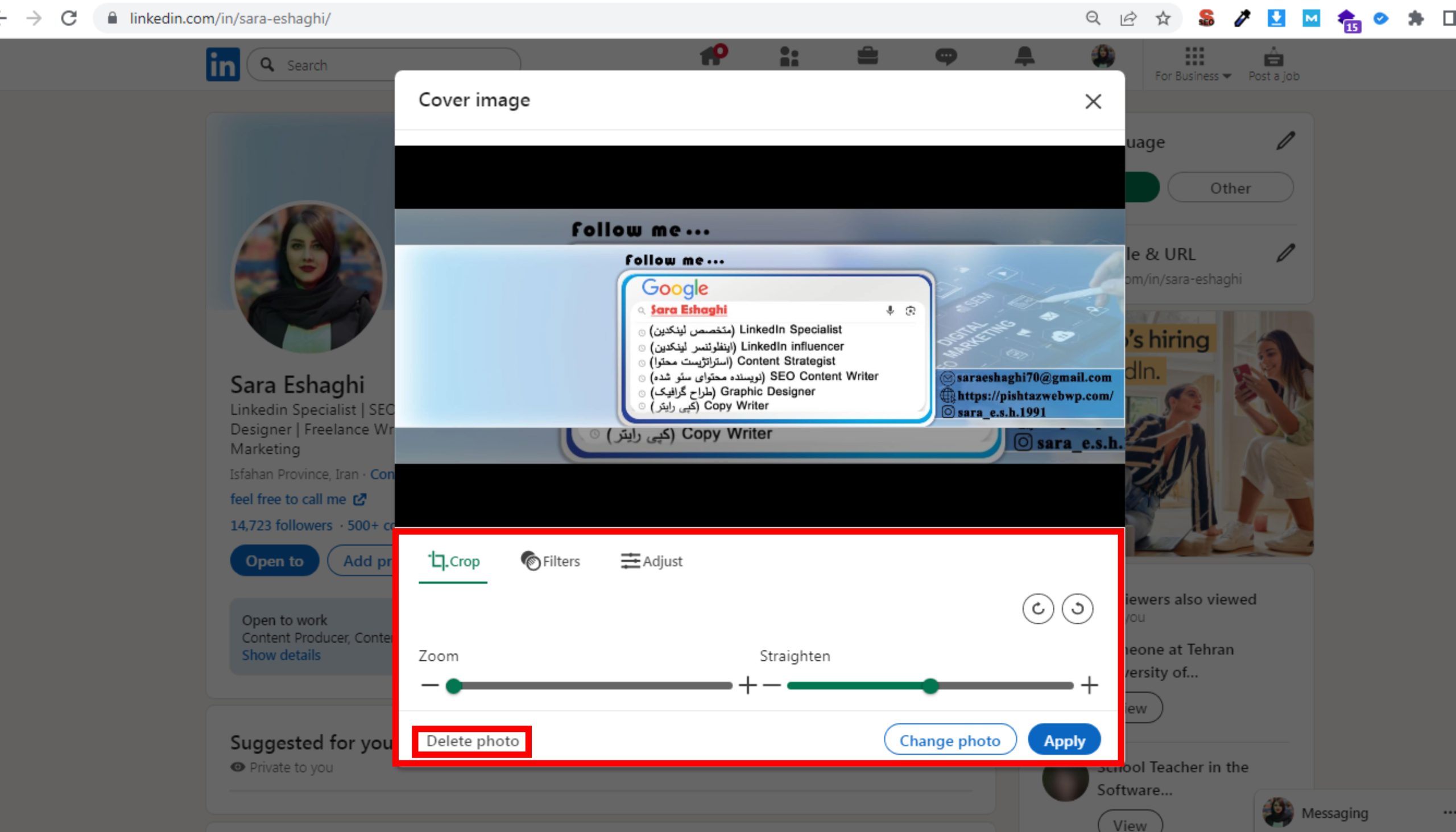Image resolution: width=1456 pixels, height=832 pixels.
Task: Click the bookmark star in the address bar
Action: click(x=1163, y=18)
